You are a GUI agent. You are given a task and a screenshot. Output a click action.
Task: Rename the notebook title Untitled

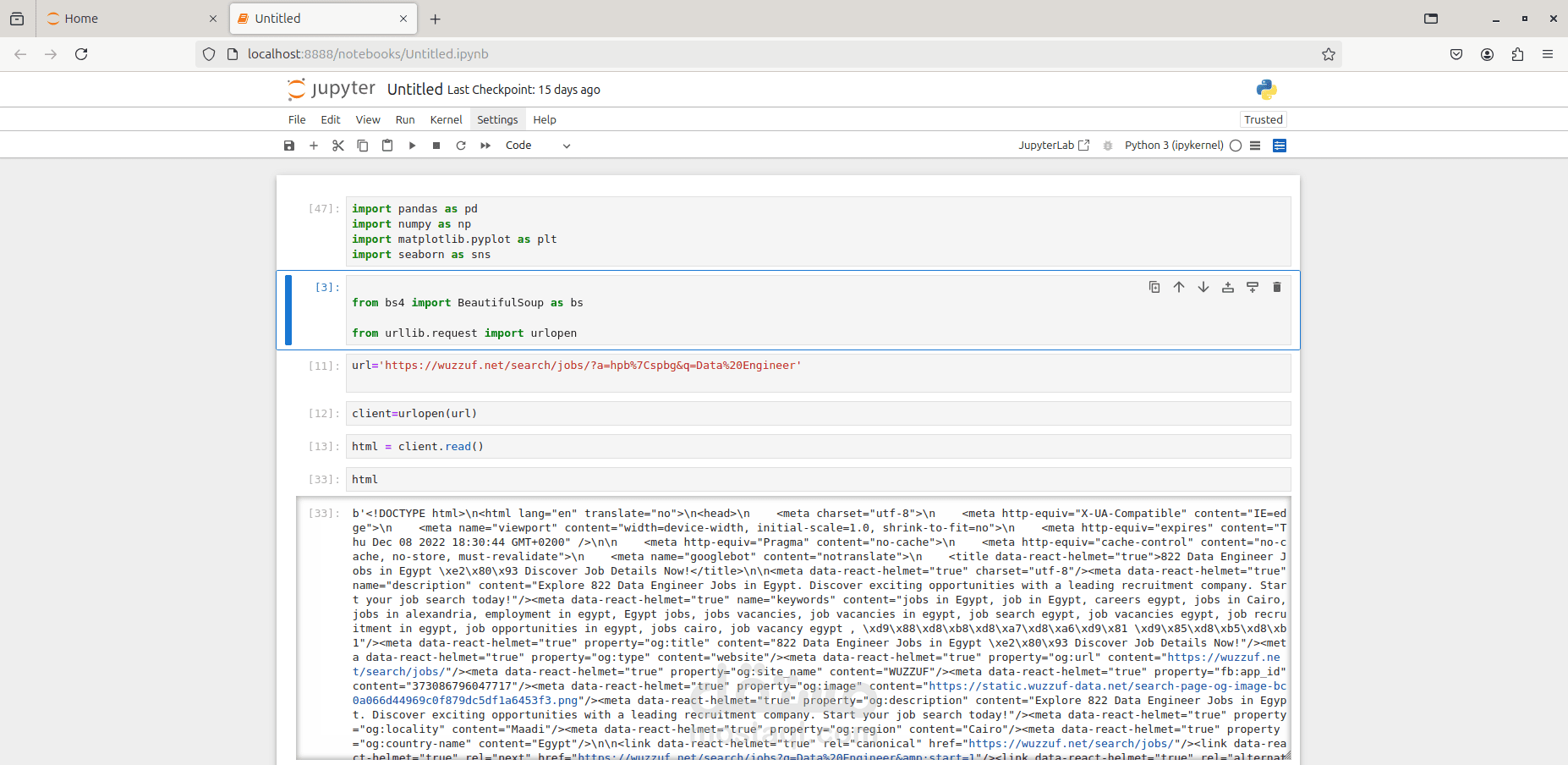(x=415, y=89)
